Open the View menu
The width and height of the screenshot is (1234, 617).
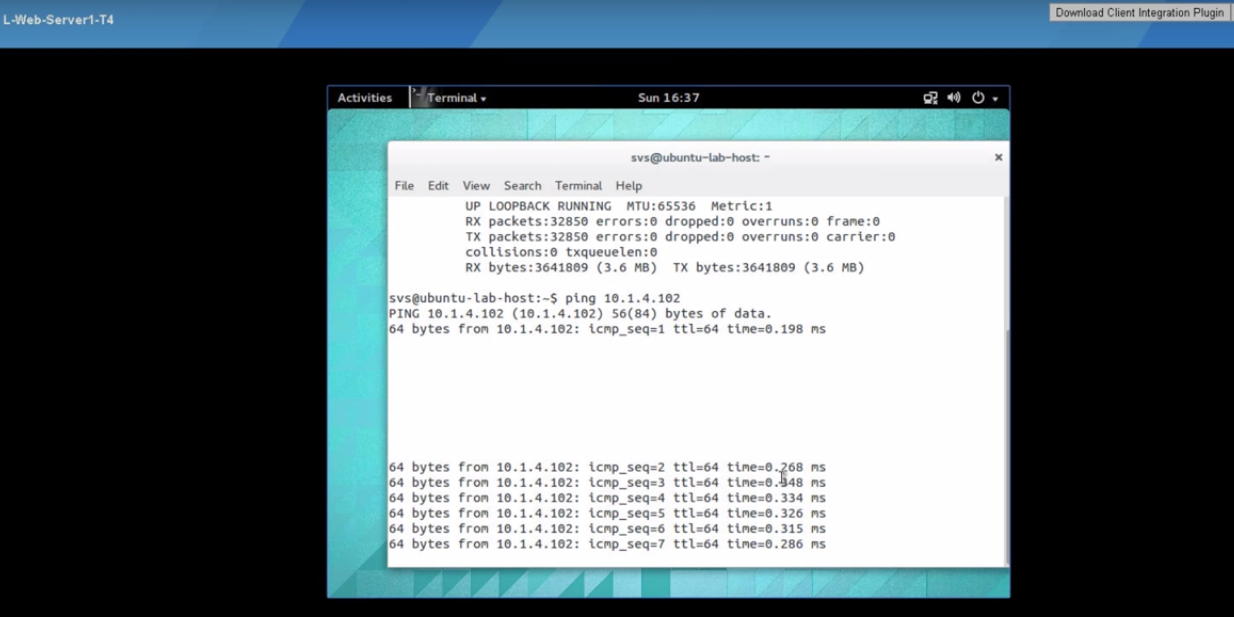pos(476,186)
